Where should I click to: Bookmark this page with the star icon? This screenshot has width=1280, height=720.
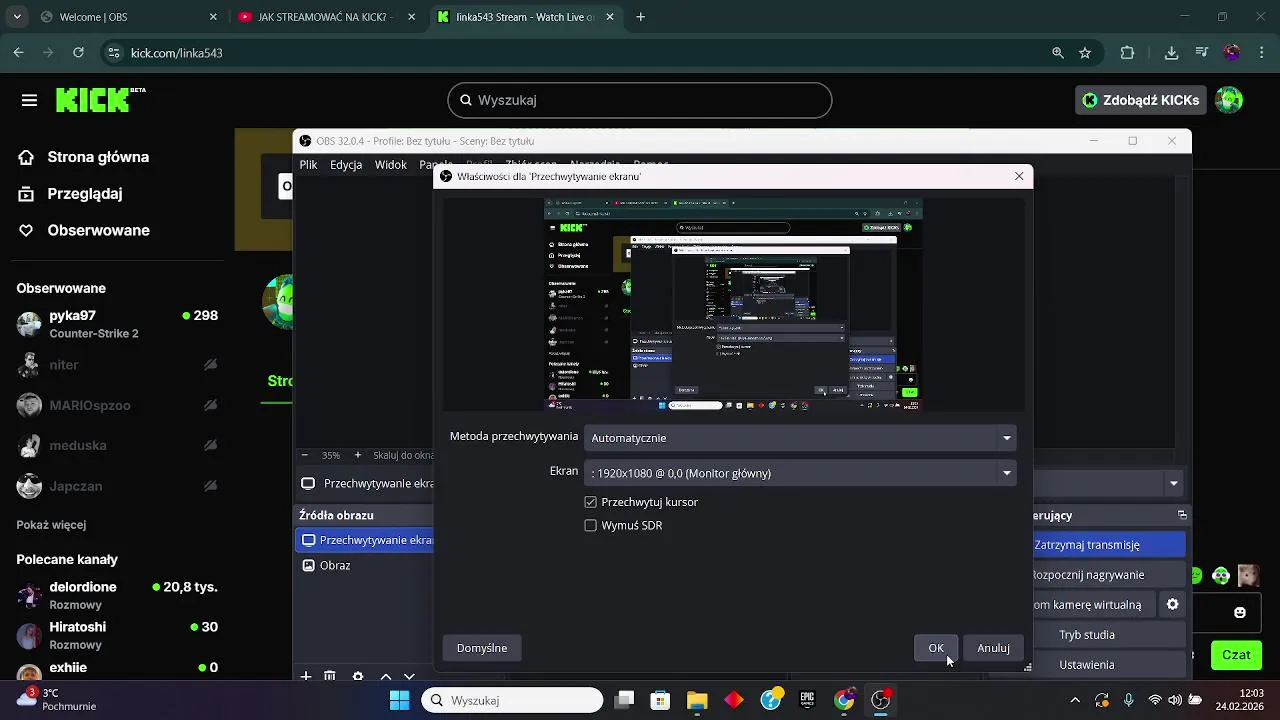click(x=1085, y=53)
